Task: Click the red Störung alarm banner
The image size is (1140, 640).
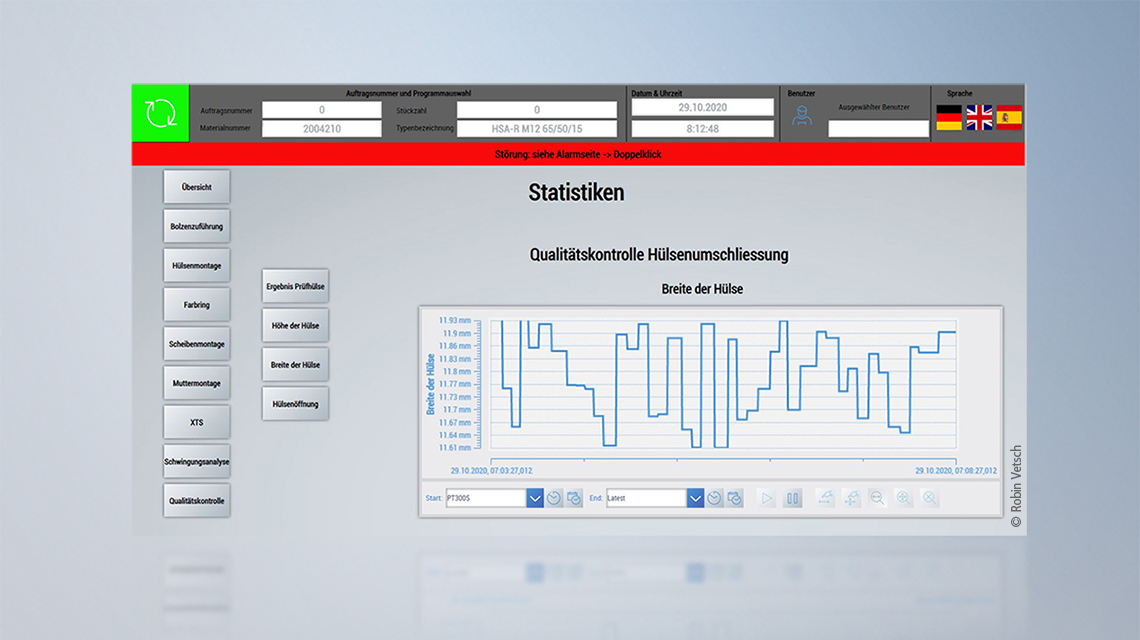Action: (x=578, y=154)
